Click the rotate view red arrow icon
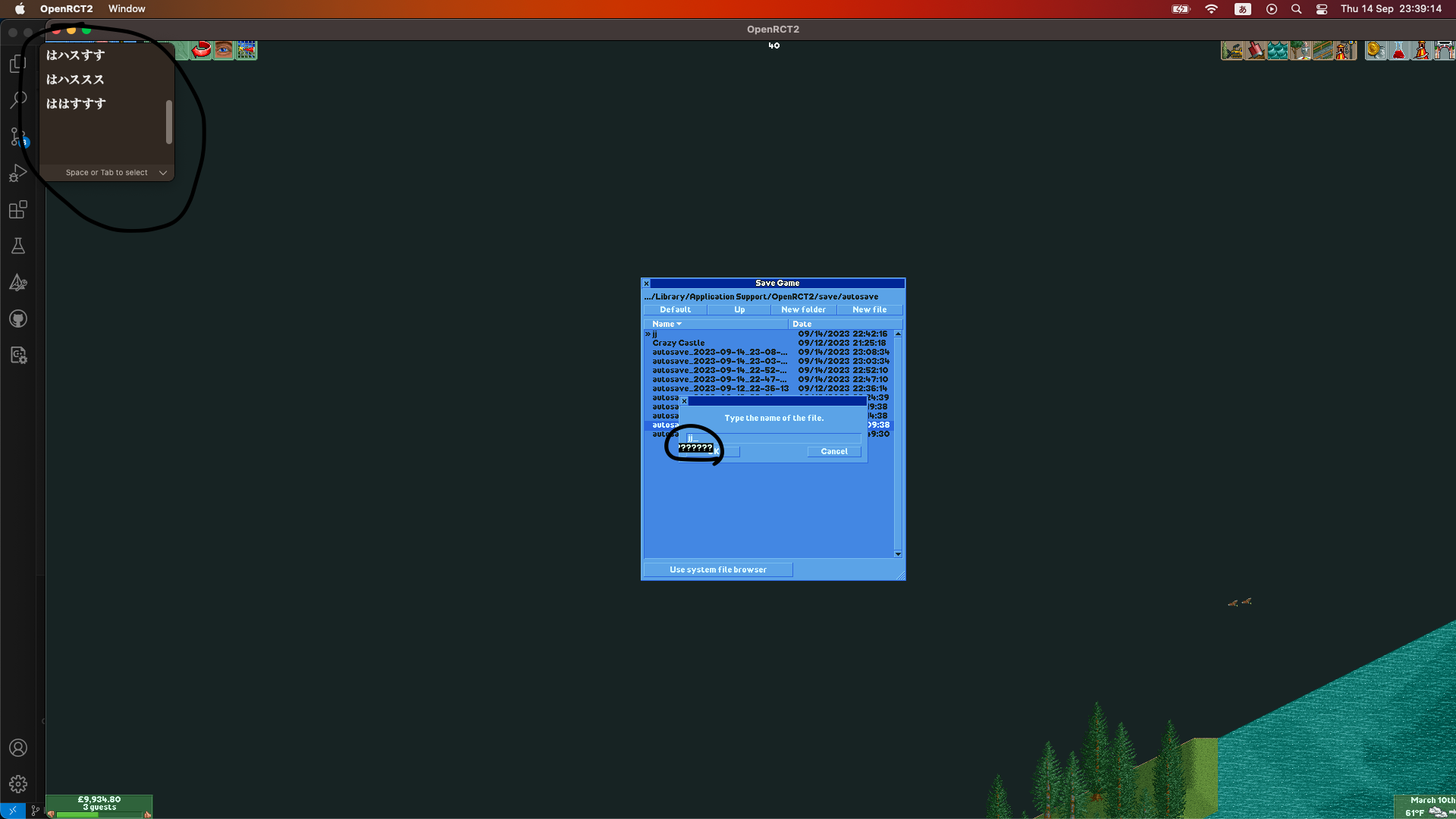Image resolution: width=1456 pixels, height=819 pixels. click(201, 51)
